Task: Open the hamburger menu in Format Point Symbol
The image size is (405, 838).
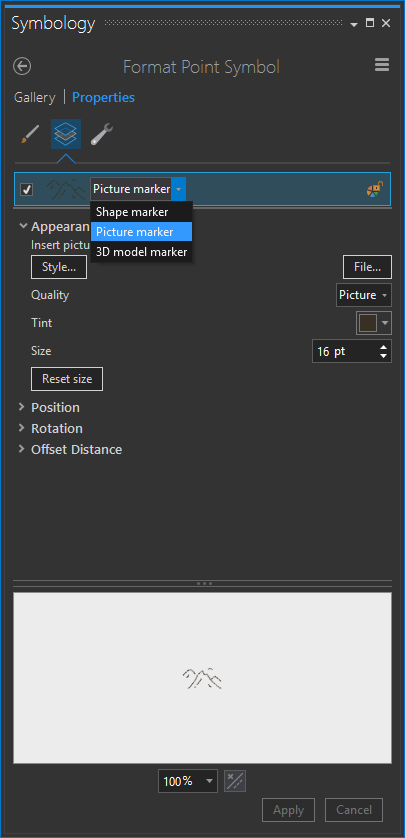Action: pos(381,66)
